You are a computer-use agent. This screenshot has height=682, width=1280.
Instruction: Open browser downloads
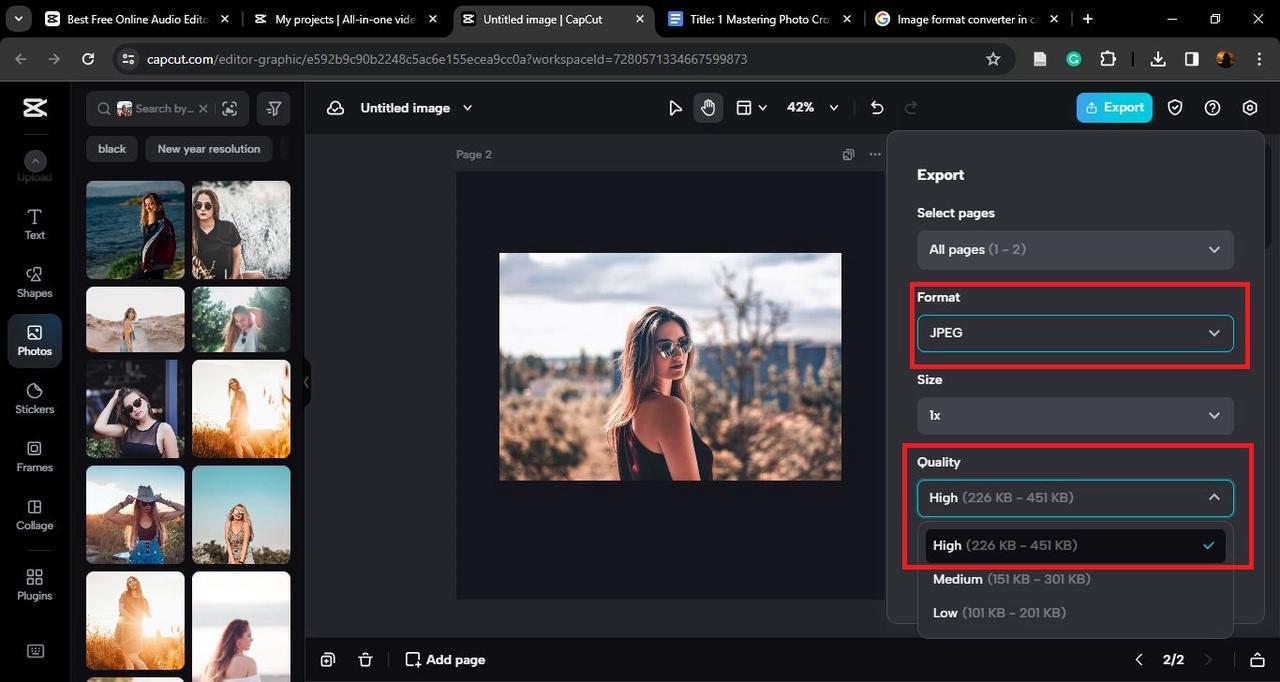(x=1158, y=59)
